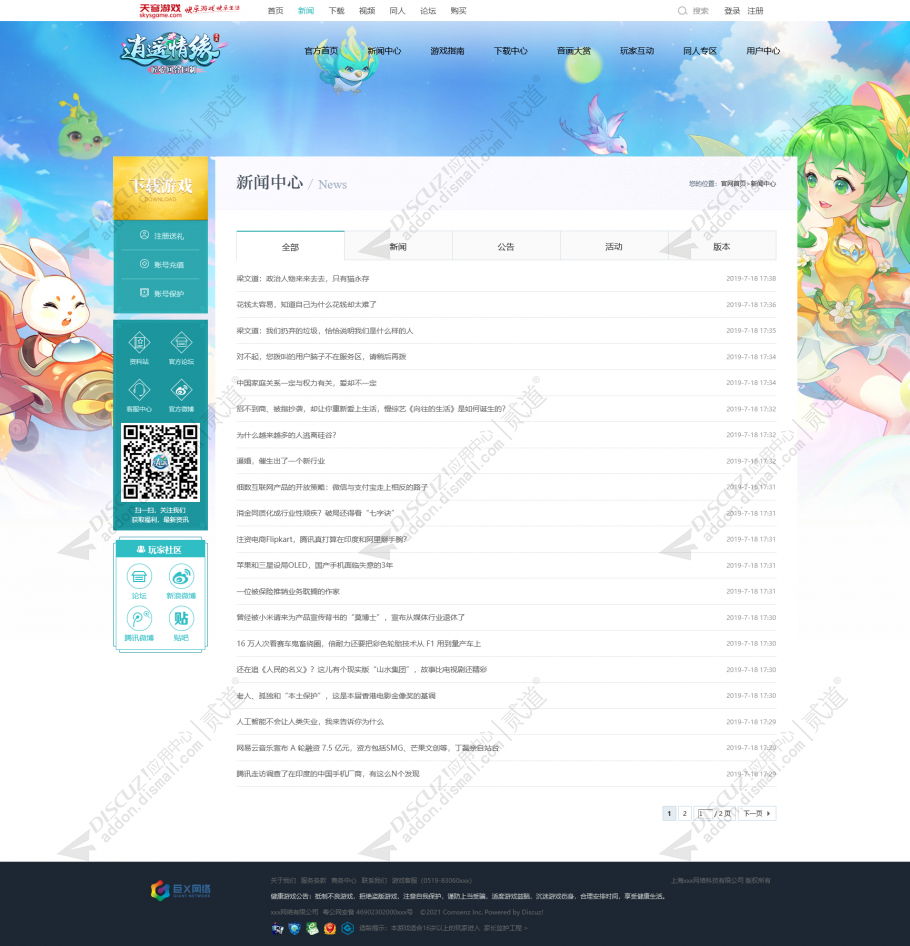
Task: Click 关于我们 in the footer
Action: click(283, 880)
